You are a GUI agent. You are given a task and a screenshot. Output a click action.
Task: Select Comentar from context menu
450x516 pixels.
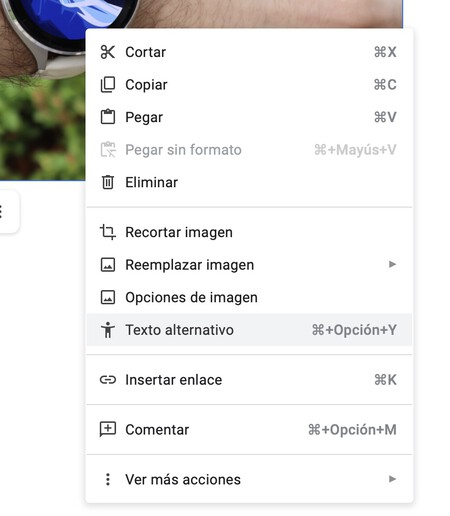tap(249, 429)
